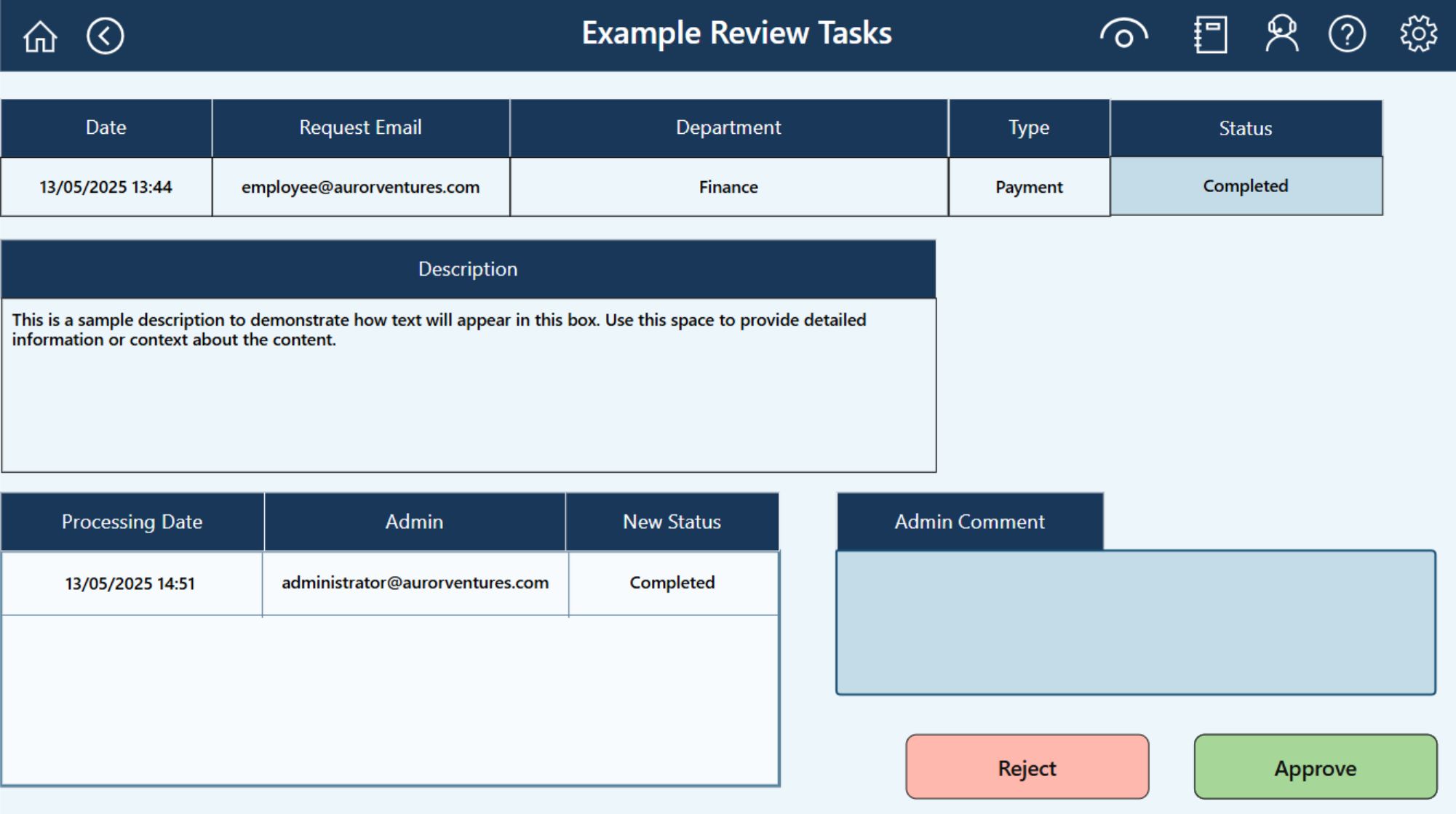Click the employee@aurorventures.com request email
This screenshot has width=1456, height=814.
click(x=360, y=187)
